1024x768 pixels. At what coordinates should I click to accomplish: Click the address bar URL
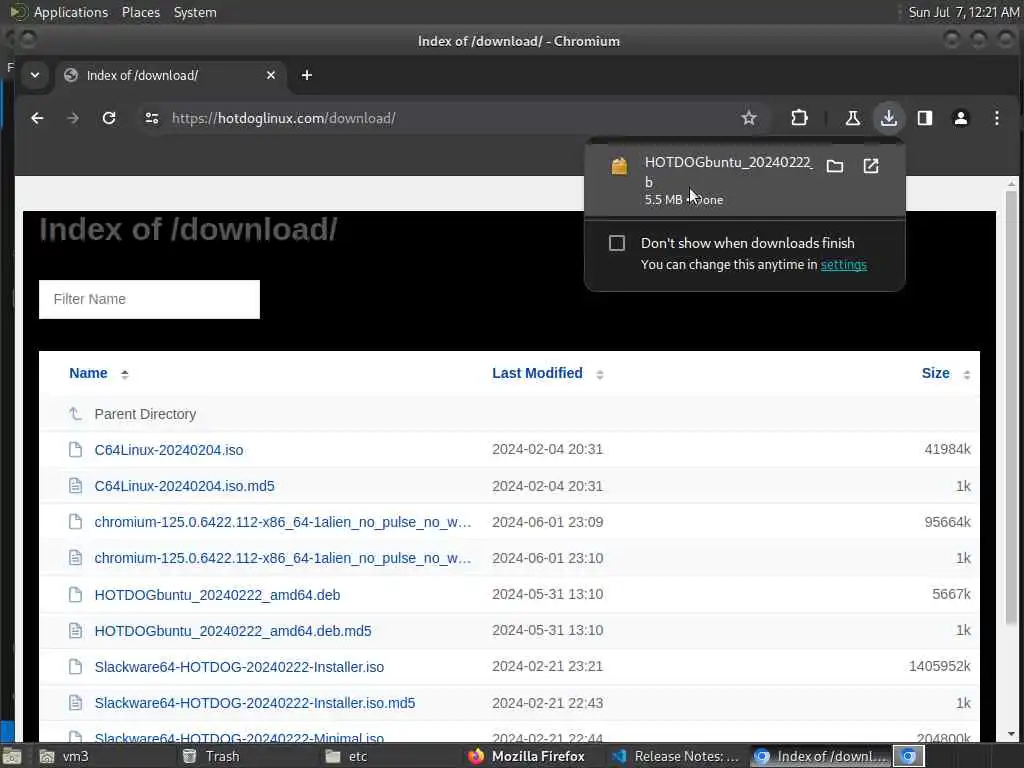pos(283,118)
